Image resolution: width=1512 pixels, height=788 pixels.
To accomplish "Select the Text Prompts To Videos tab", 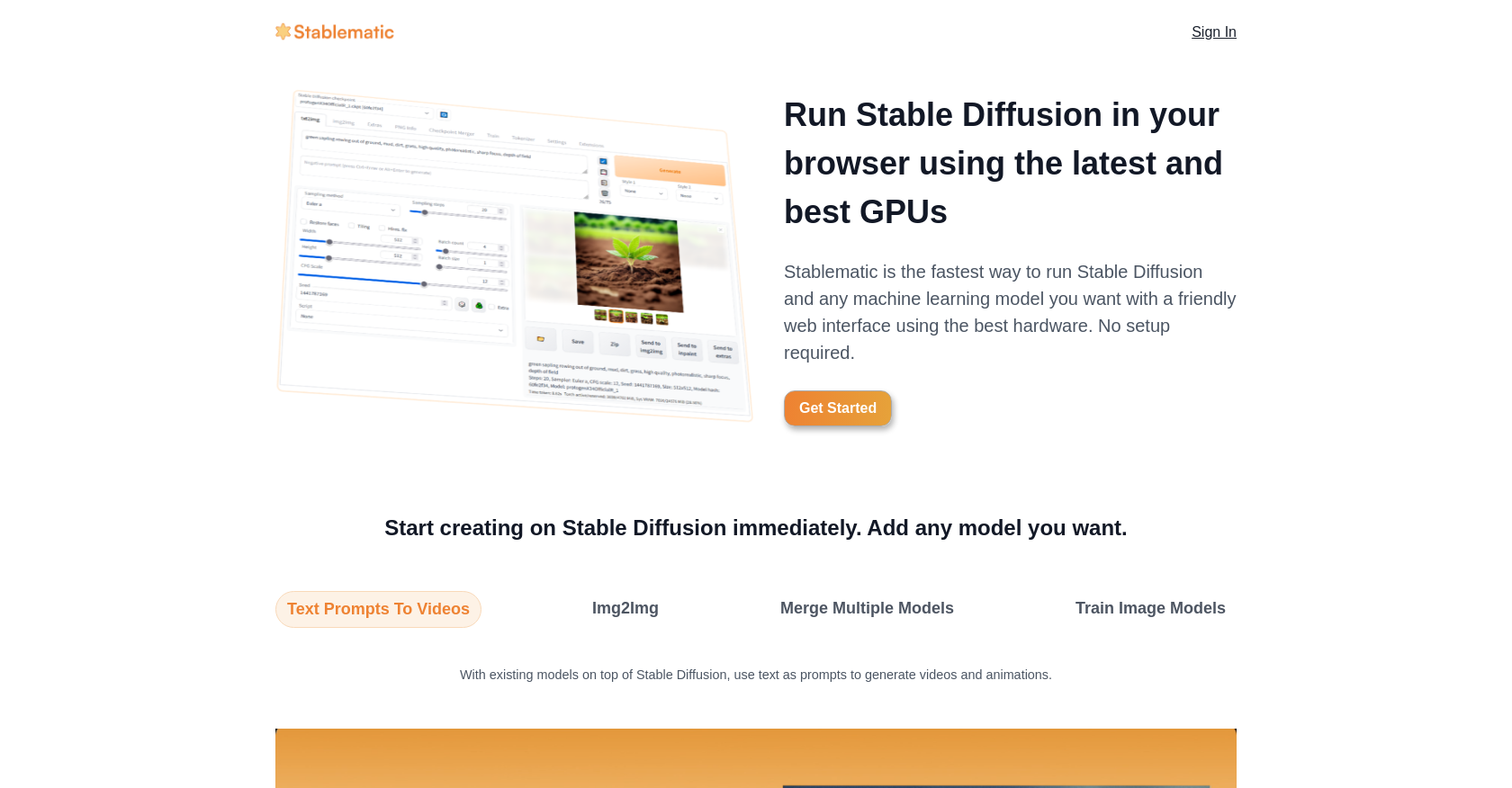I will coord(378,609).
